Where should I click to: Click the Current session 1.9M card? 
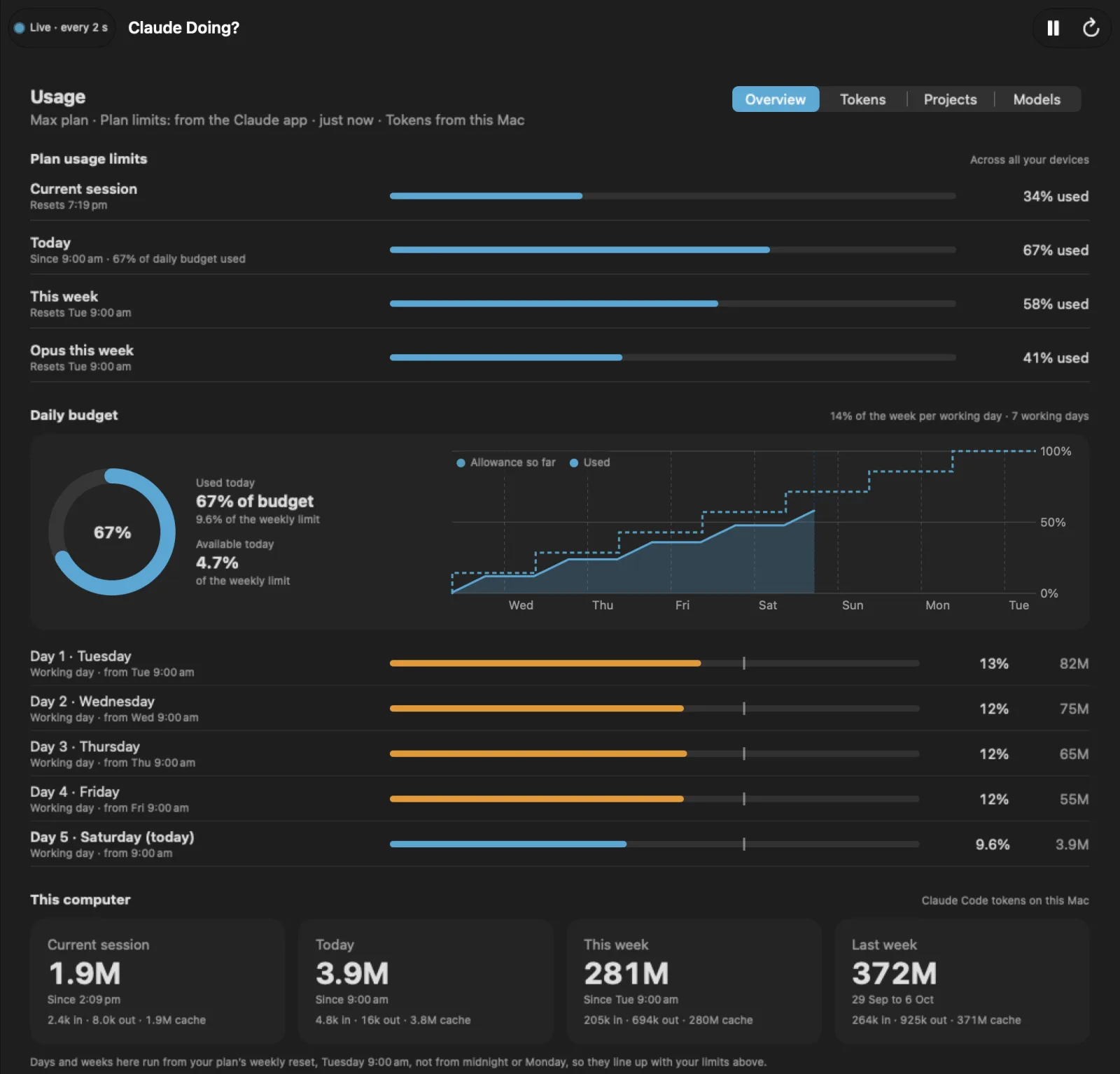coord(157,981)
